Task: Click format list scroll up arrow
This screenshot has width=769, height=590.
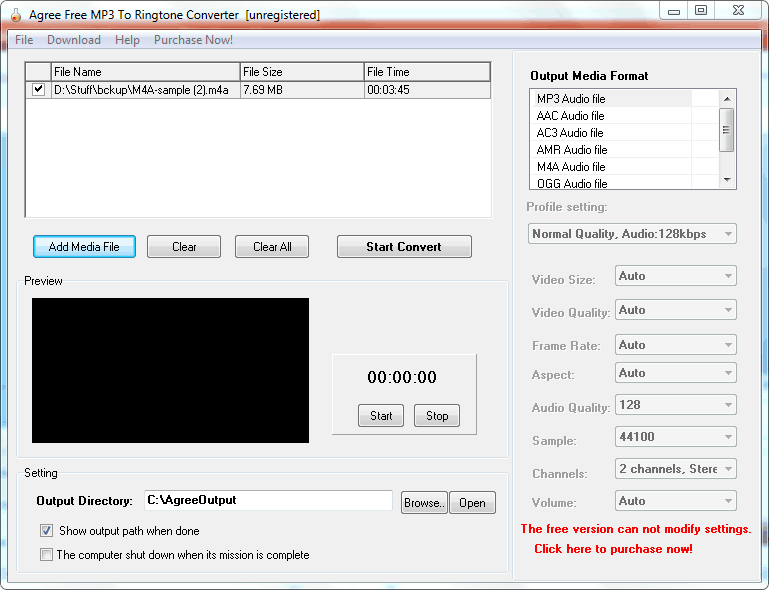Action: point(727,99)
